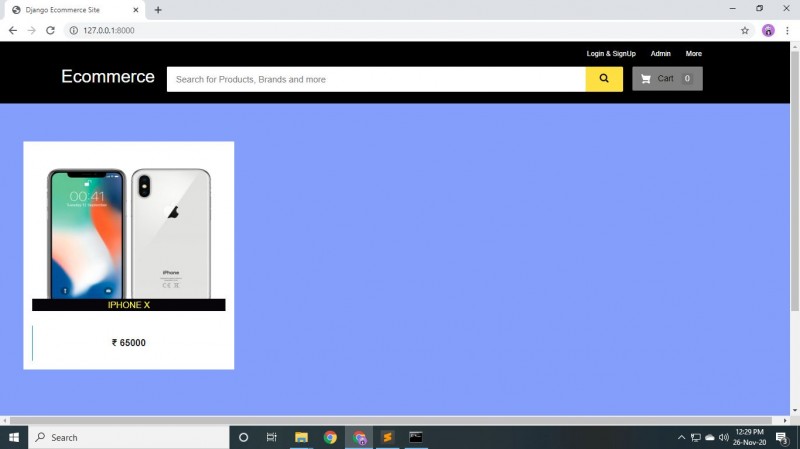The width and height of the screenshot is (800, 449).
Task: Reload the page with refresh icon
Action: point(50,31)
